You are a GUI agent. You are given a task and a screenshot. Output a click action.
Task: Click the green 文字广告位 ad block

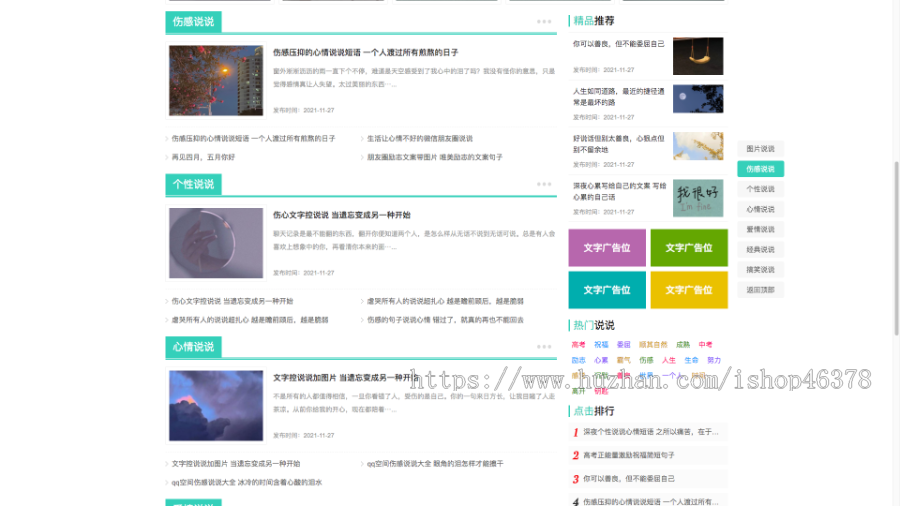click(x=689, y=248)
